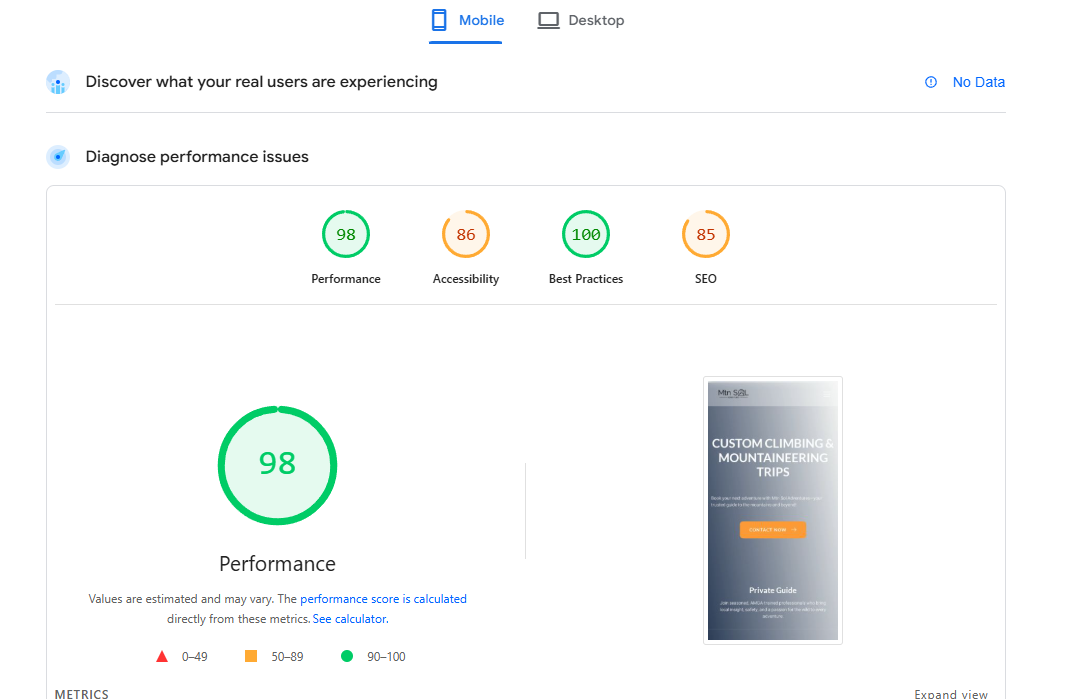This screenshot has width=1069, height=699.
Task: Click the mobile page screenshot thumbnail
Action: tap(772, 510)
